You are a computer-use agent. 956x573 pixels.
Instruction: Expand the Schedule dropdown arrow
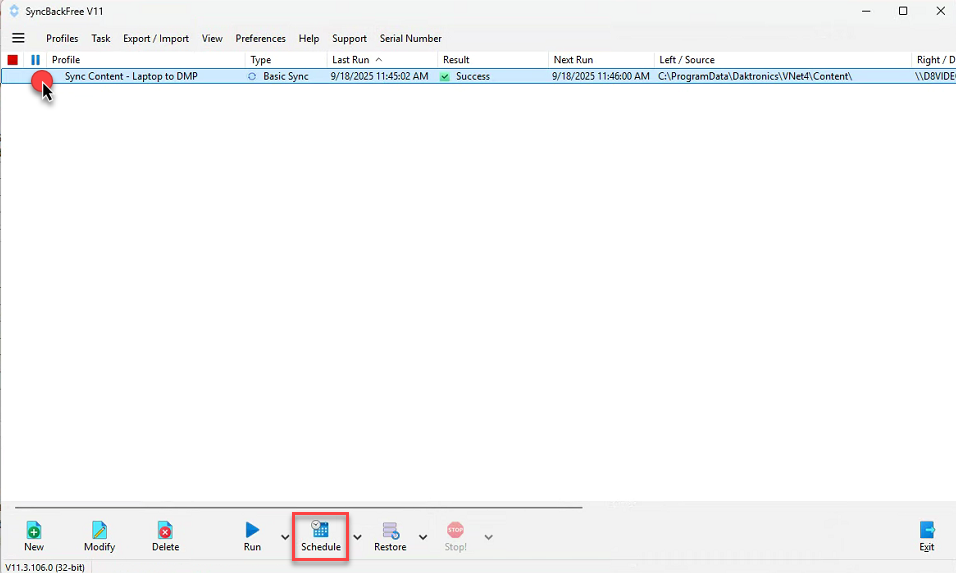(358, 537)
